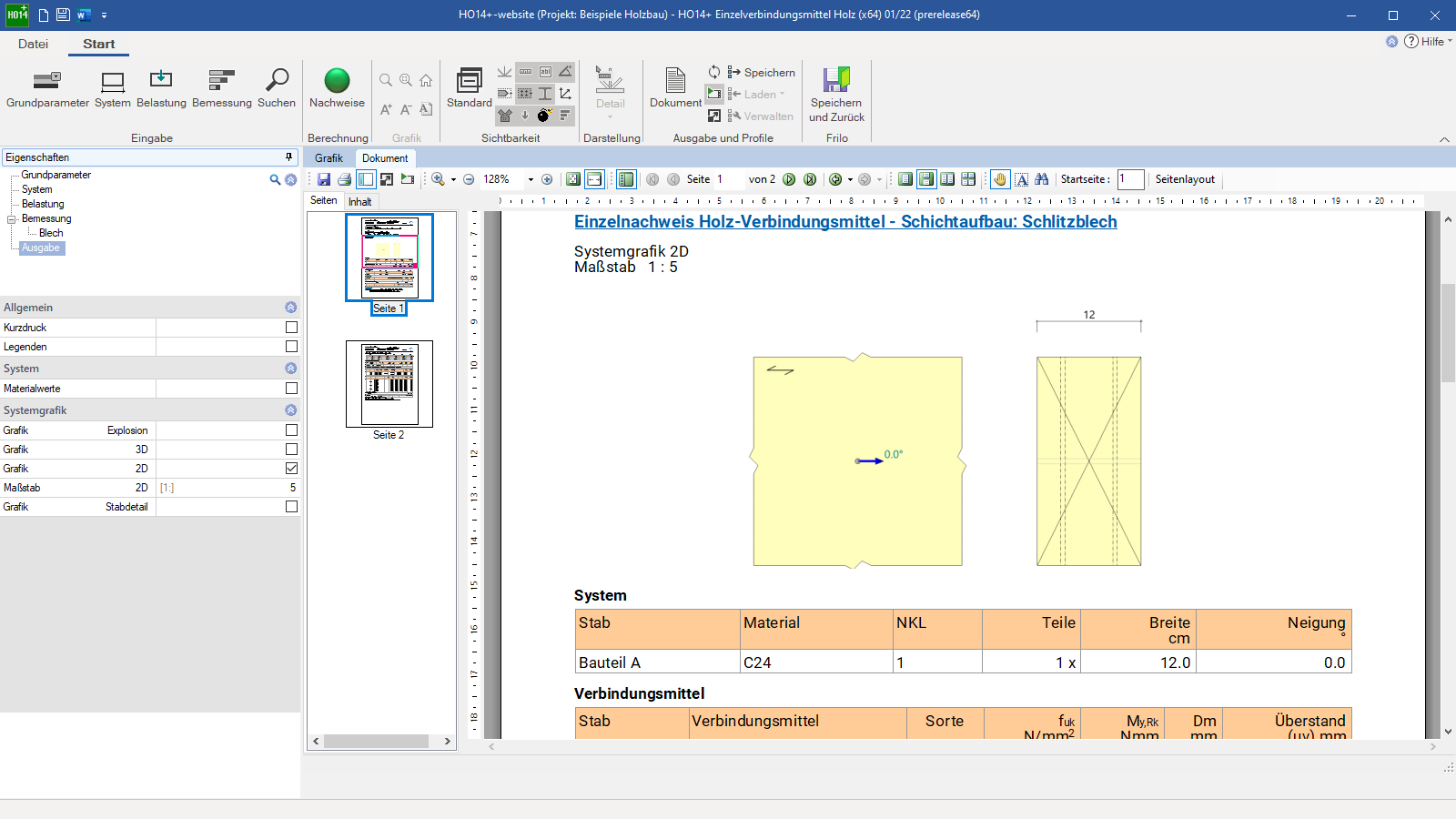The image size is (1456, 819).
Task: Open the Einzelnachweis Holz-Verbindungsmittel heading link
Action: click(845, 221)
